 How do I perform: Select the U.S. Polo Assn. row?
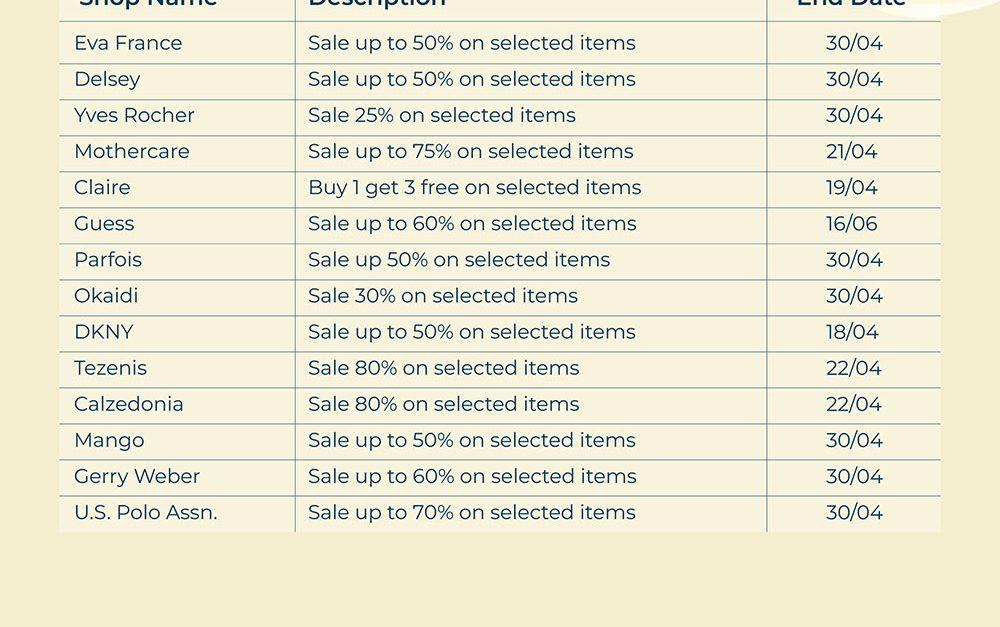[x=145, y=511]
